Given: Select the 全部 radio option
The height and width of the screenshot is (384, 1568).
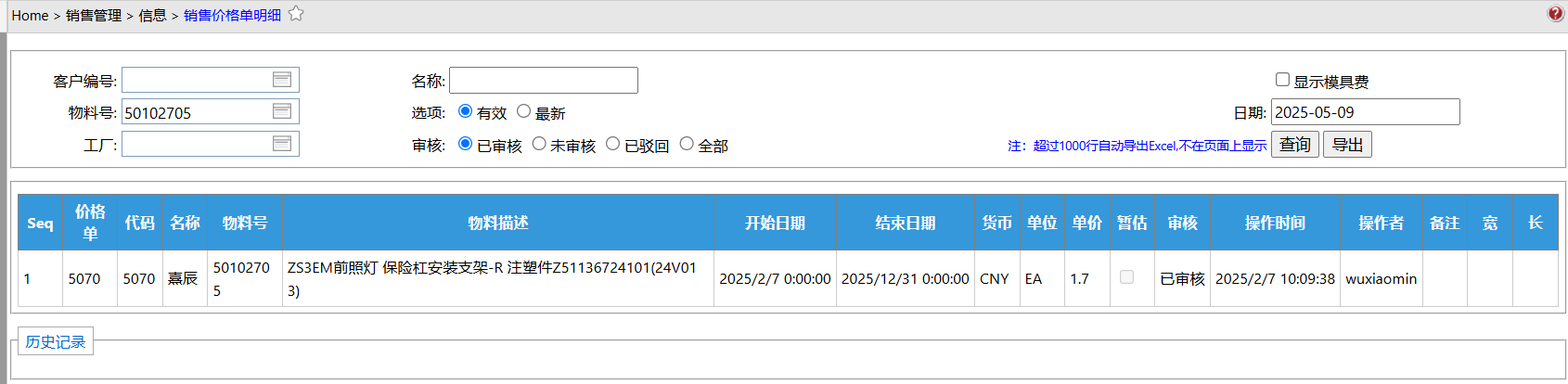Looking at the screenshot, I should 687,144.
